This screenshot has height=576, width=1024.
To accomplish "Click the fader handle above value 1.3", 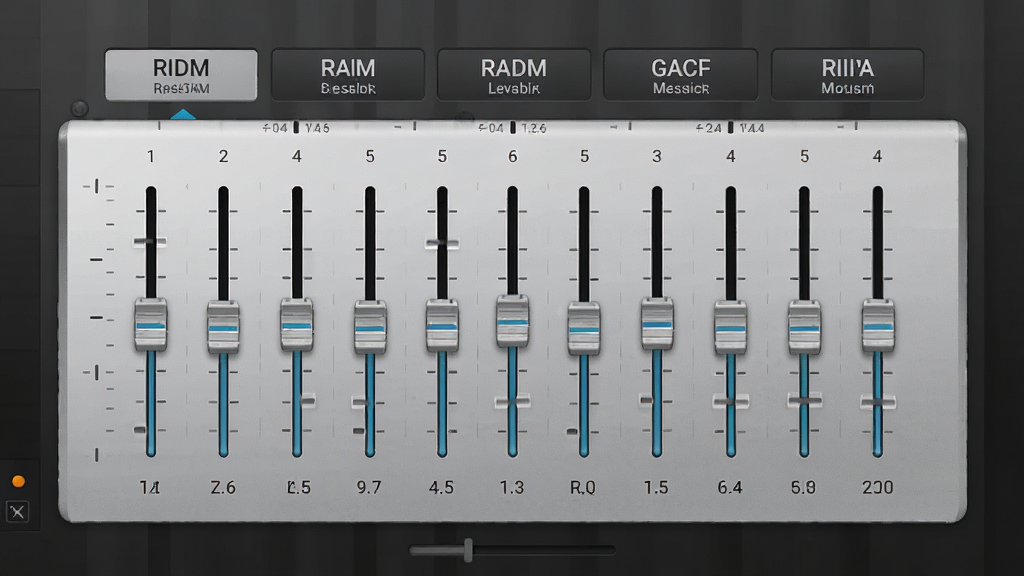I will (513, 321).
